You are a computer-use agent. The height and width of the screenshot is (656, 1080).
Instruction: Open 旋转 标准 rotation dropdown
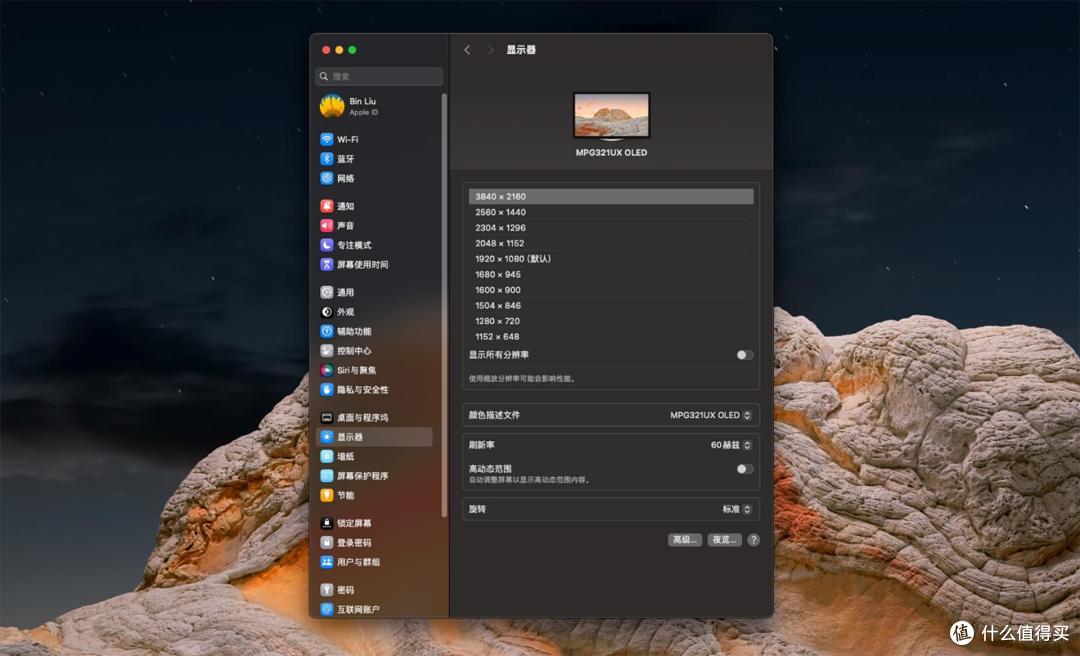click(x=736, y=509)
